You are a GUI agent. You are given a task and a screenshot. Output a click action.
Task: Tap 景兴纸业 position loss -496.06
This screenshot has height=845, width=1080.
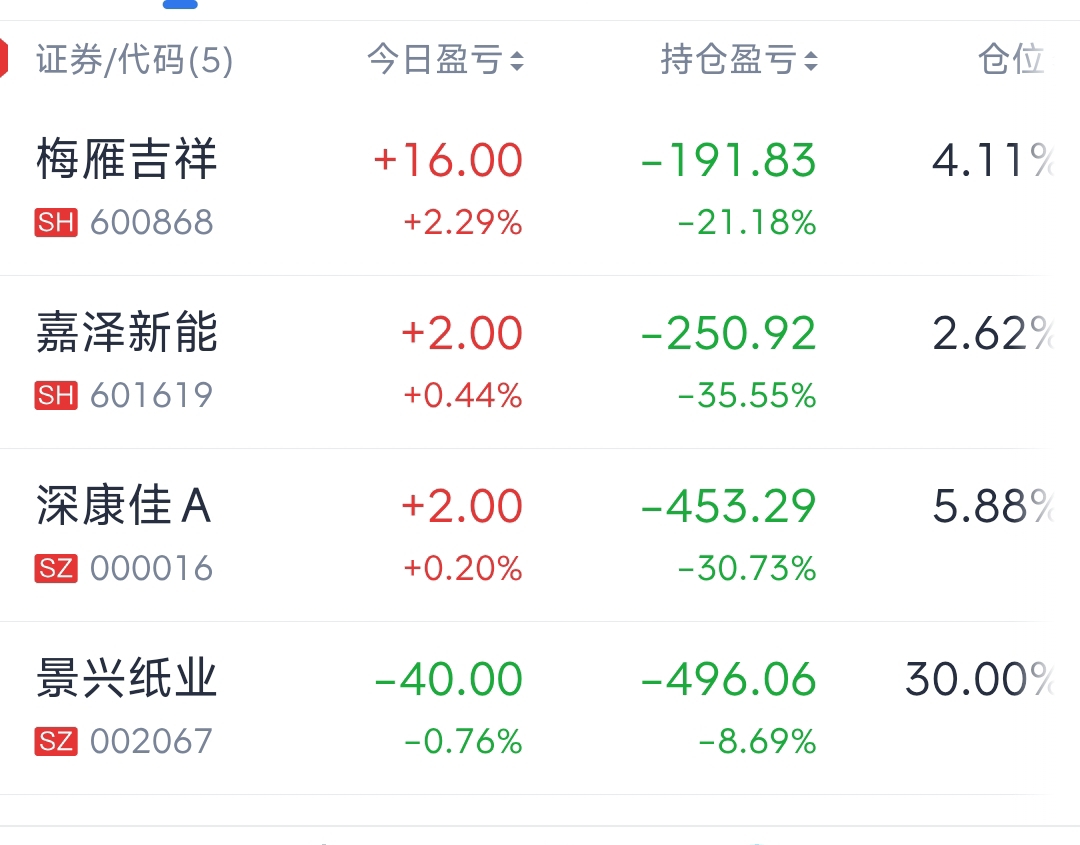(728, 680)
